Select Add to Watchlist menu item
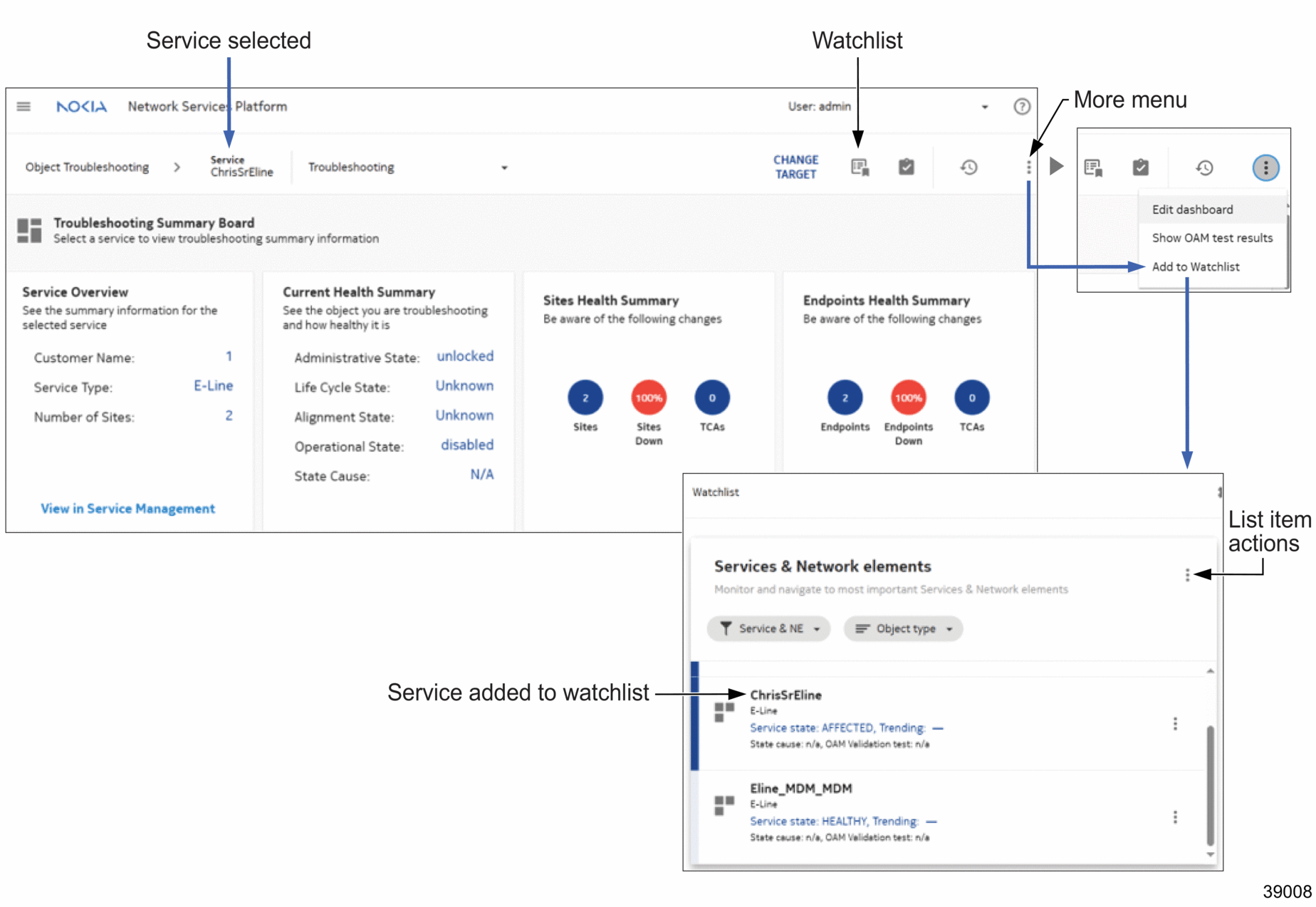 coord(1212,266)
